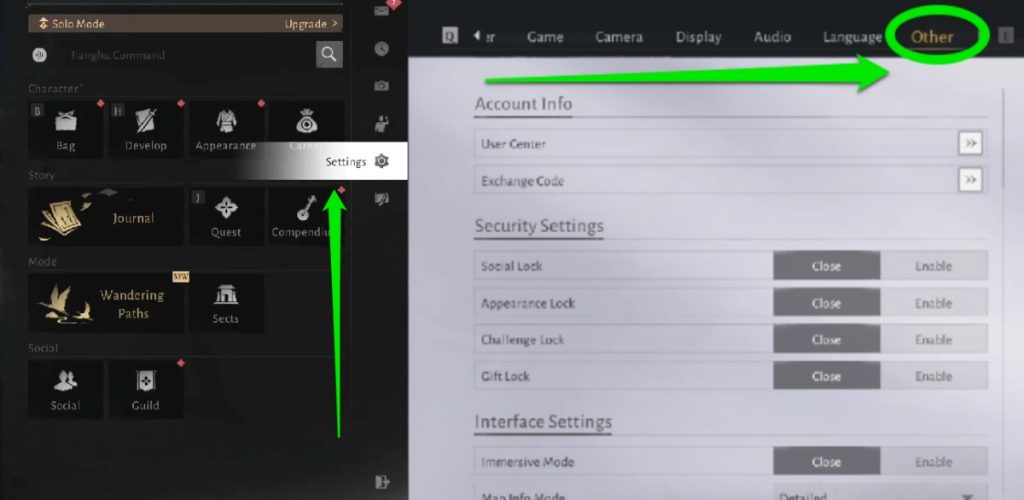Switch to the Camera settings tab
The width and height of the screenshot is (1024, 500).
tap(619, 37)
